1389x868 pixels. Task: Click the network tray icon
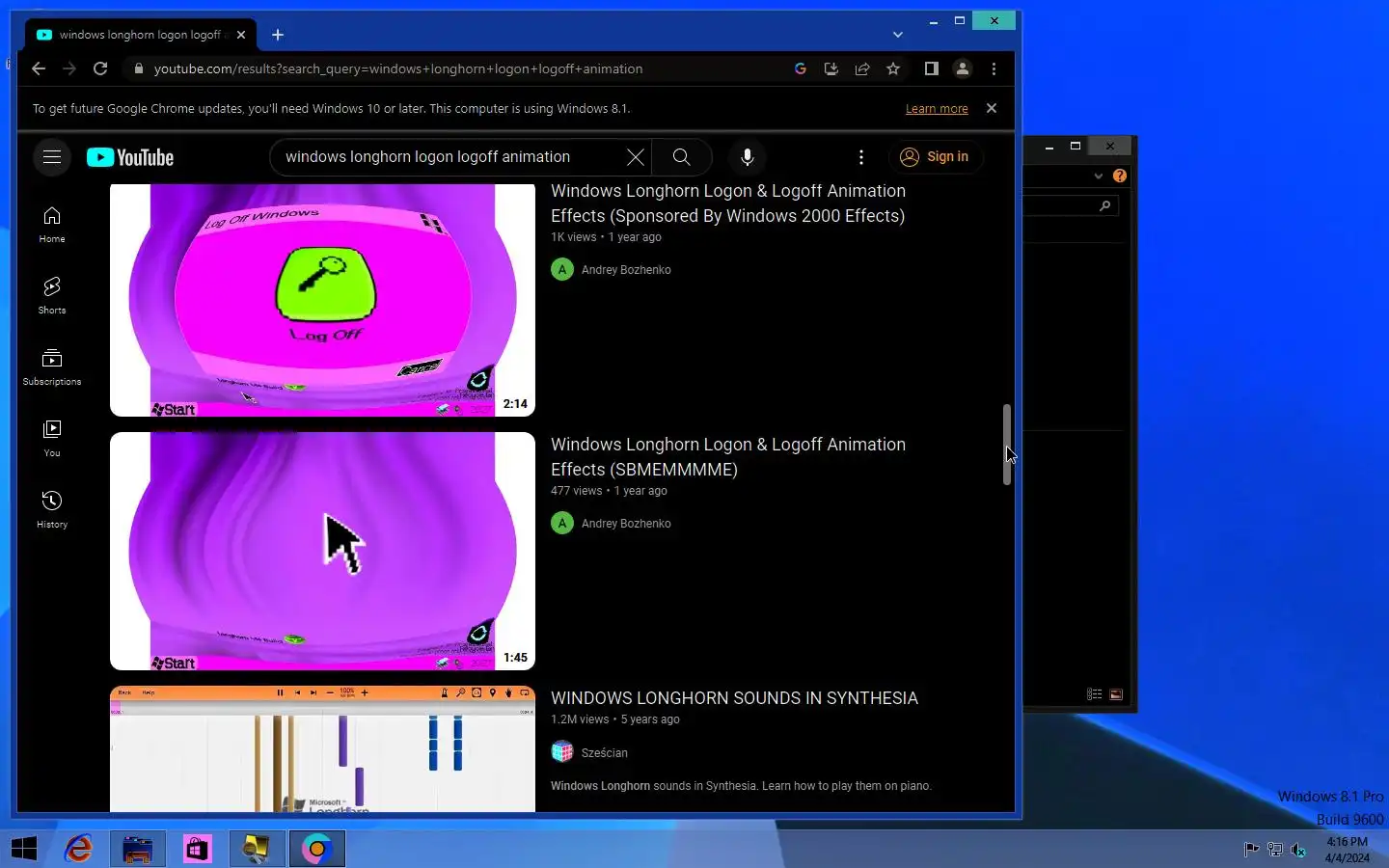pos(1275,850)
